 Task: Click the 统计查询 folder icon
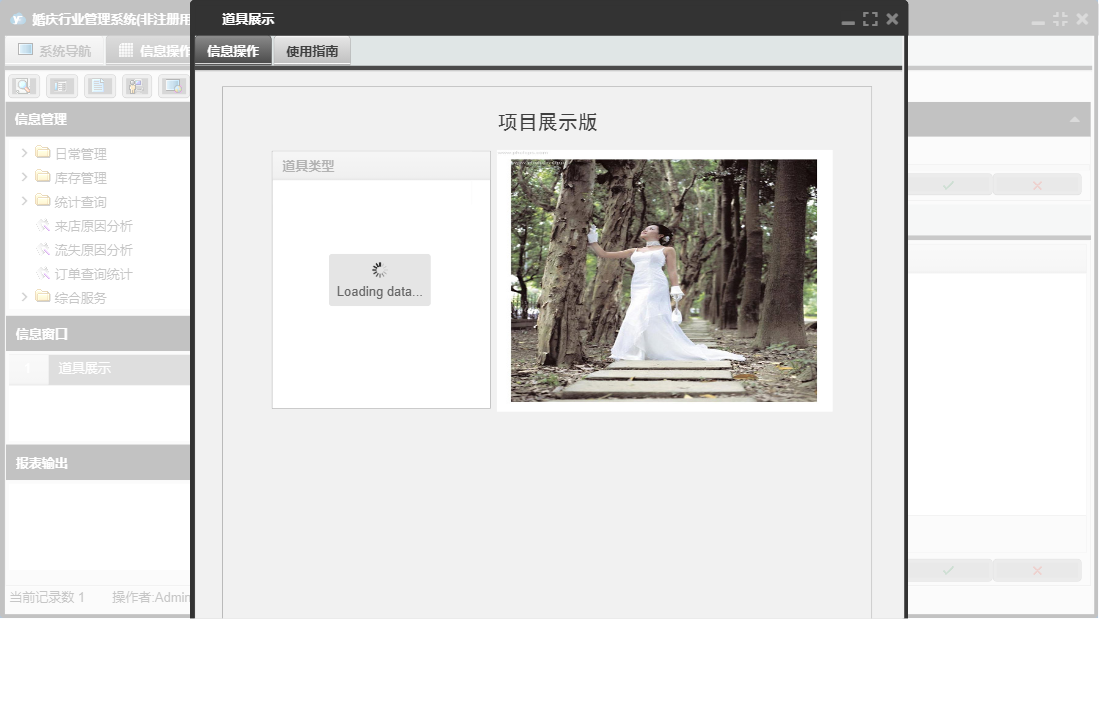tap(43, 200)
